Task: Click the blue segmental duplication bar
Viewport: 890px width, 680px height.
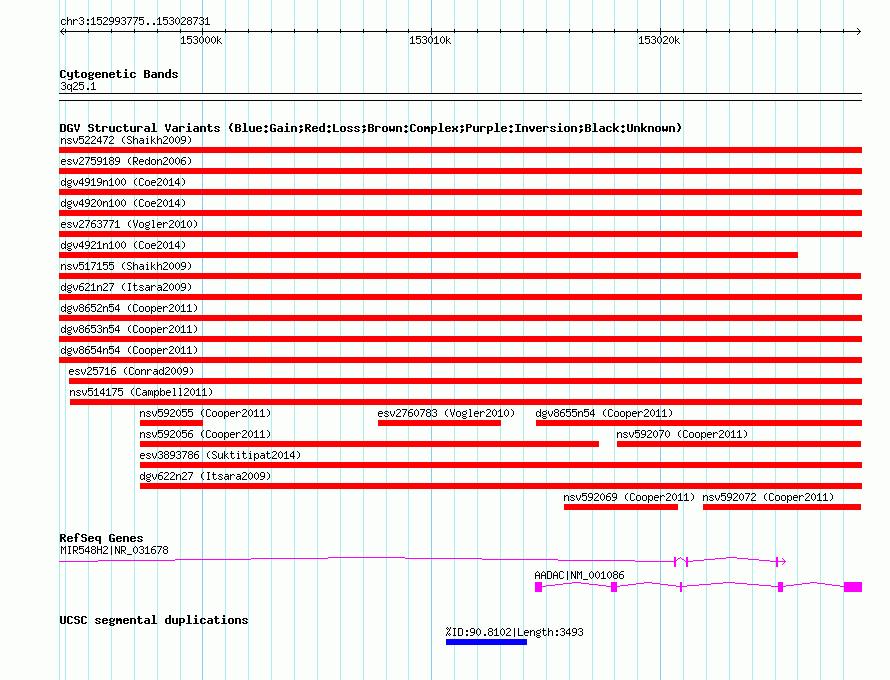Action: click(486, 642)
